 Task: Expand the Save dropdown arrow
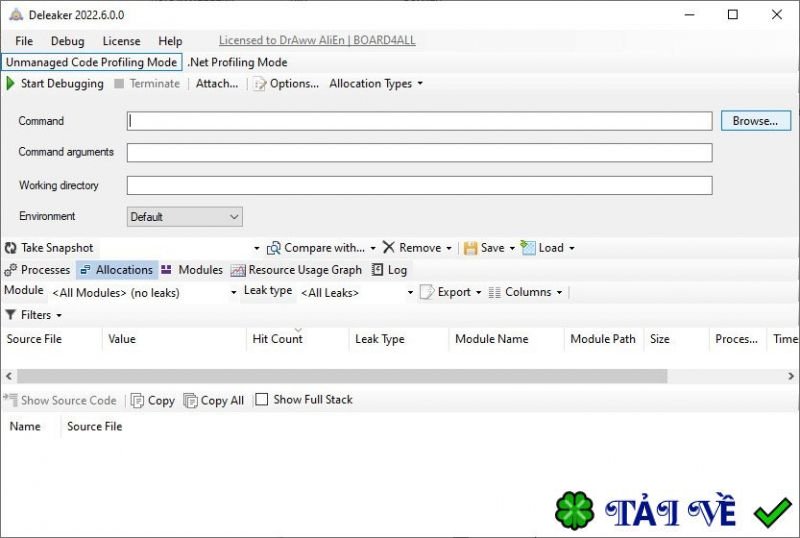(512, 248)
